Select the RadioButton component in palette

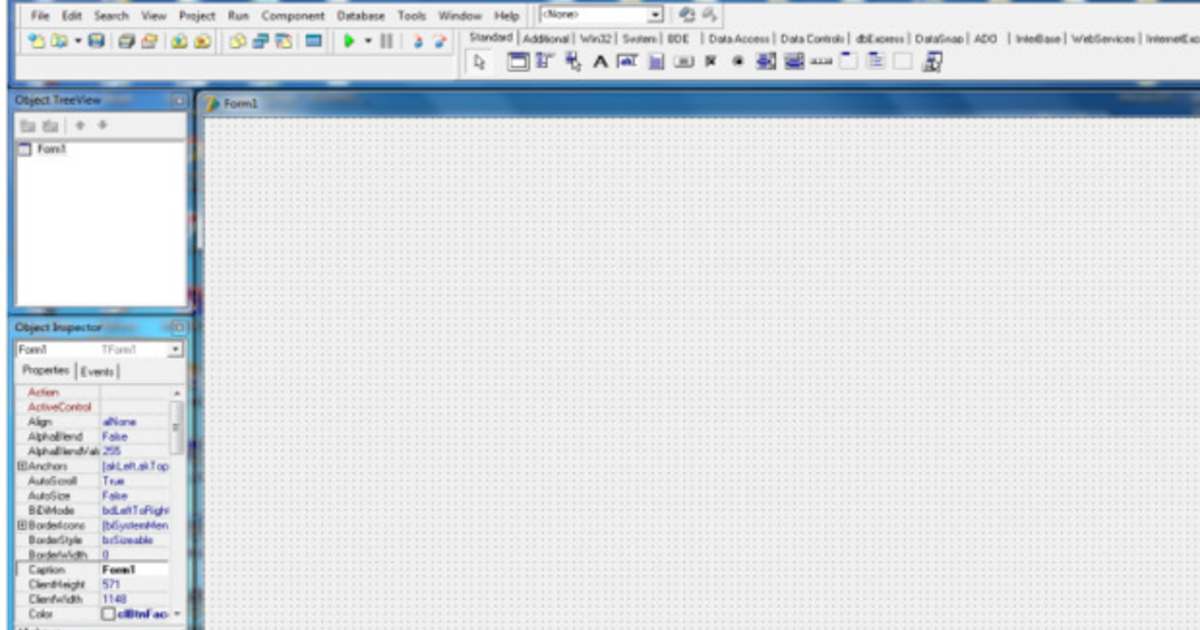pyautogui.click(x=738, y=62)
